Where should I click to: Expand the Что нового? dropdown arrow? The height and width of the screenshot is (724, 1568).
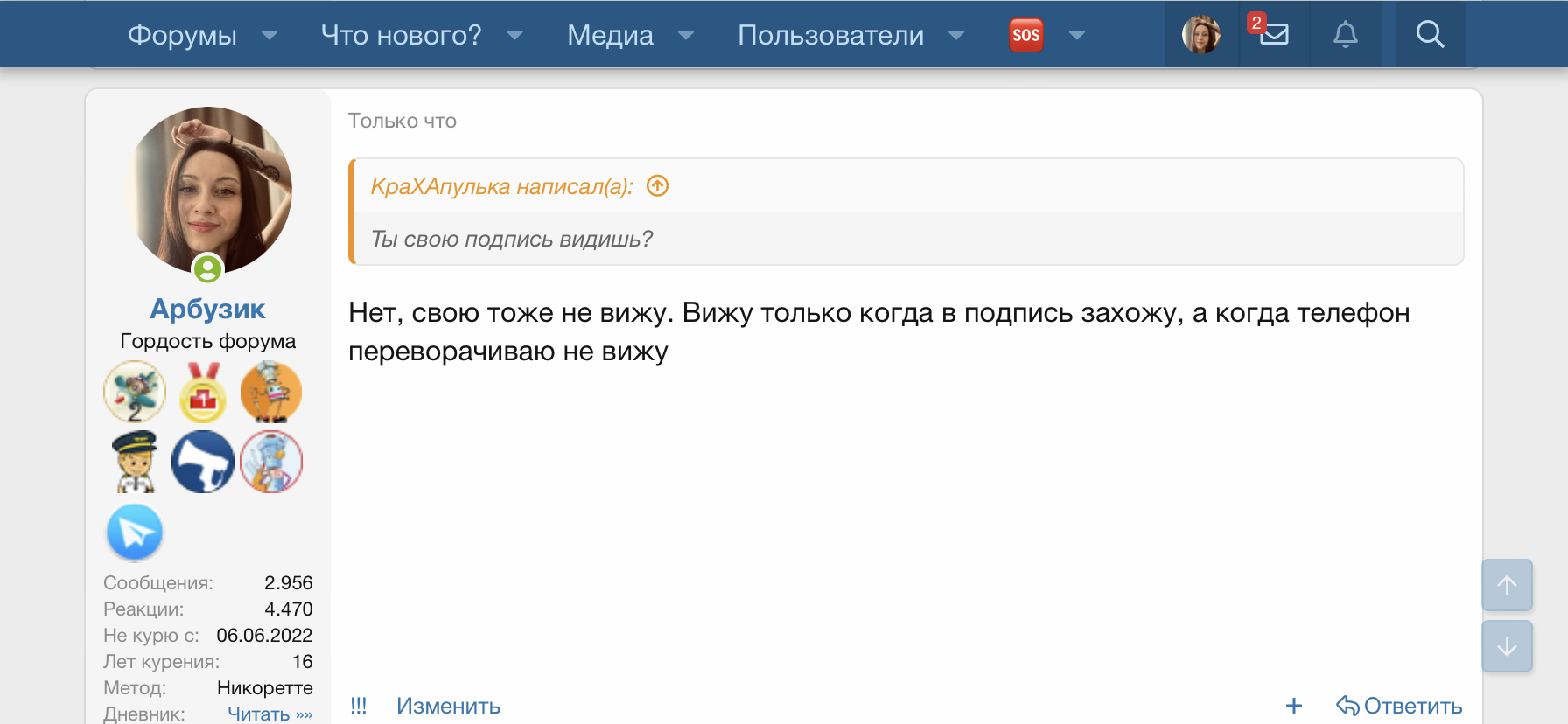click(515, 35)
